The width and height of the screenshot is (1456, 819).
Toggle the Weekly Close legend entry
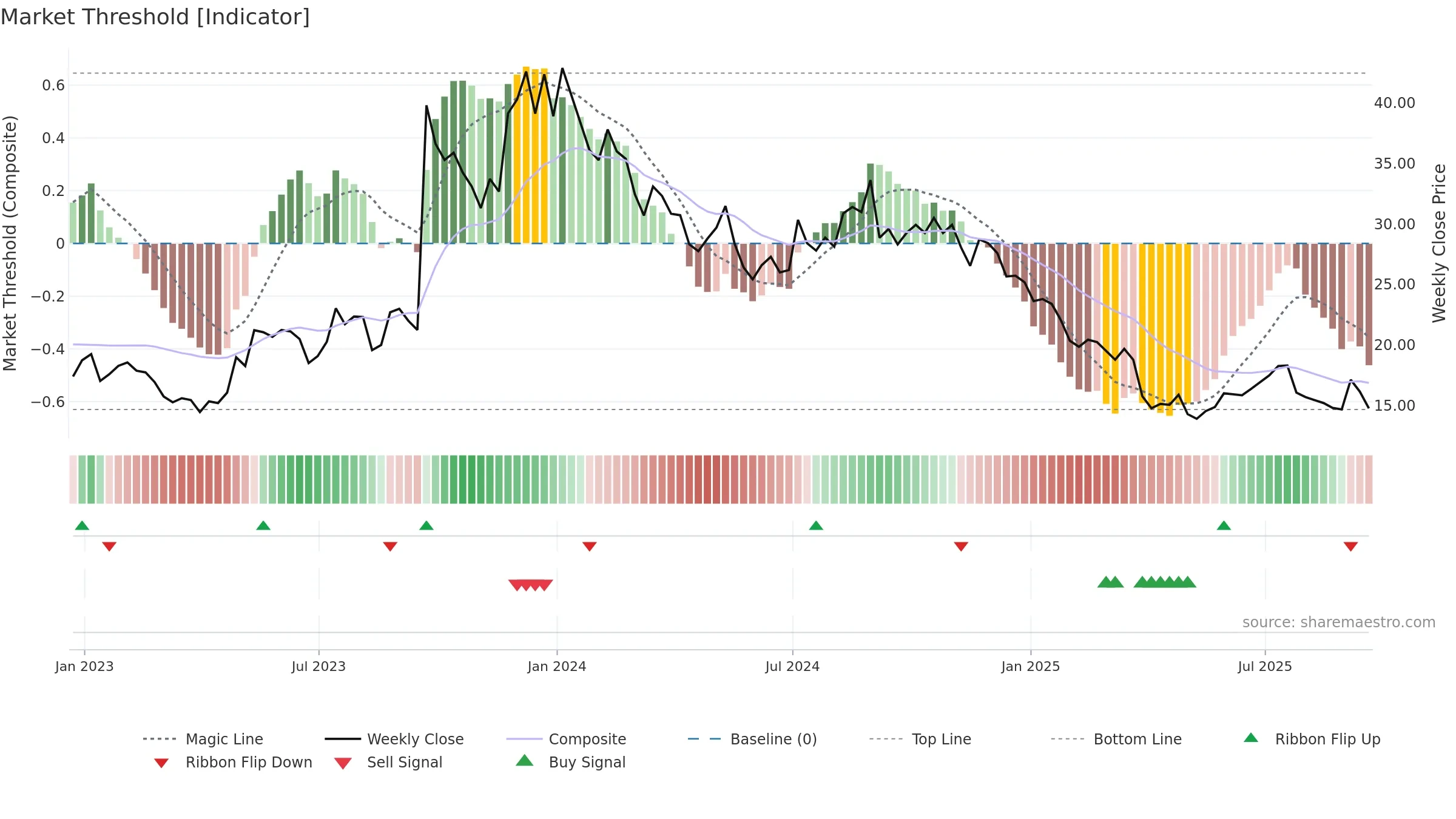[394, 739]
